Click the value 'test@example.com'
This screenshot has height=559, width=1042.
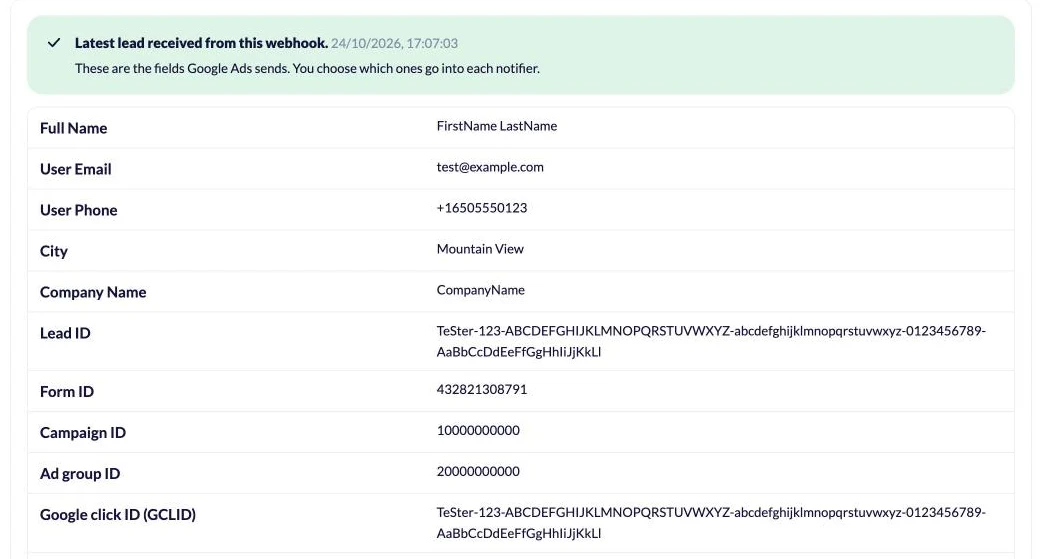[490, 168]
